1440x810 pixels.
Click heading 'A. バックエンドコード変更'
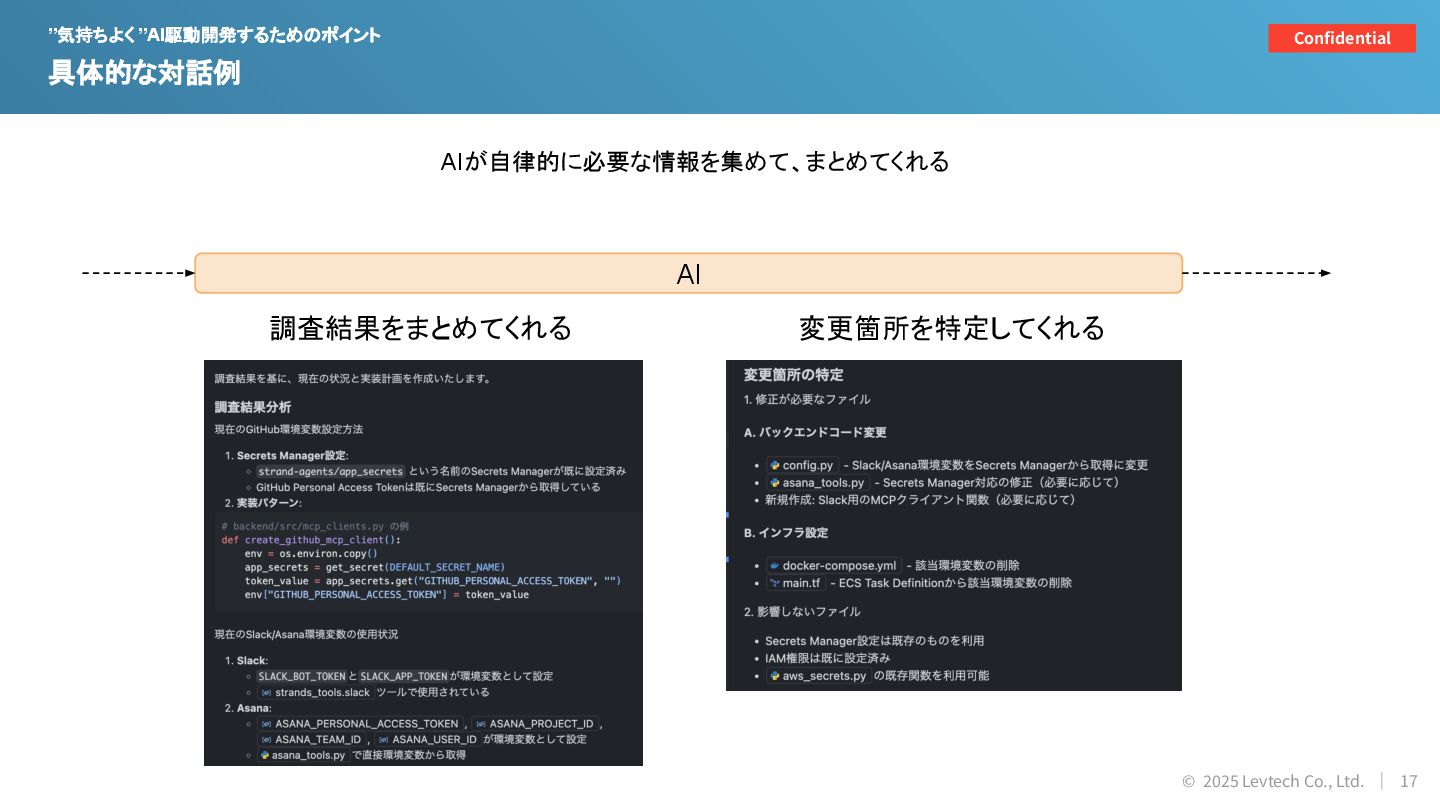pyautogui.click(x=815, y=432)
